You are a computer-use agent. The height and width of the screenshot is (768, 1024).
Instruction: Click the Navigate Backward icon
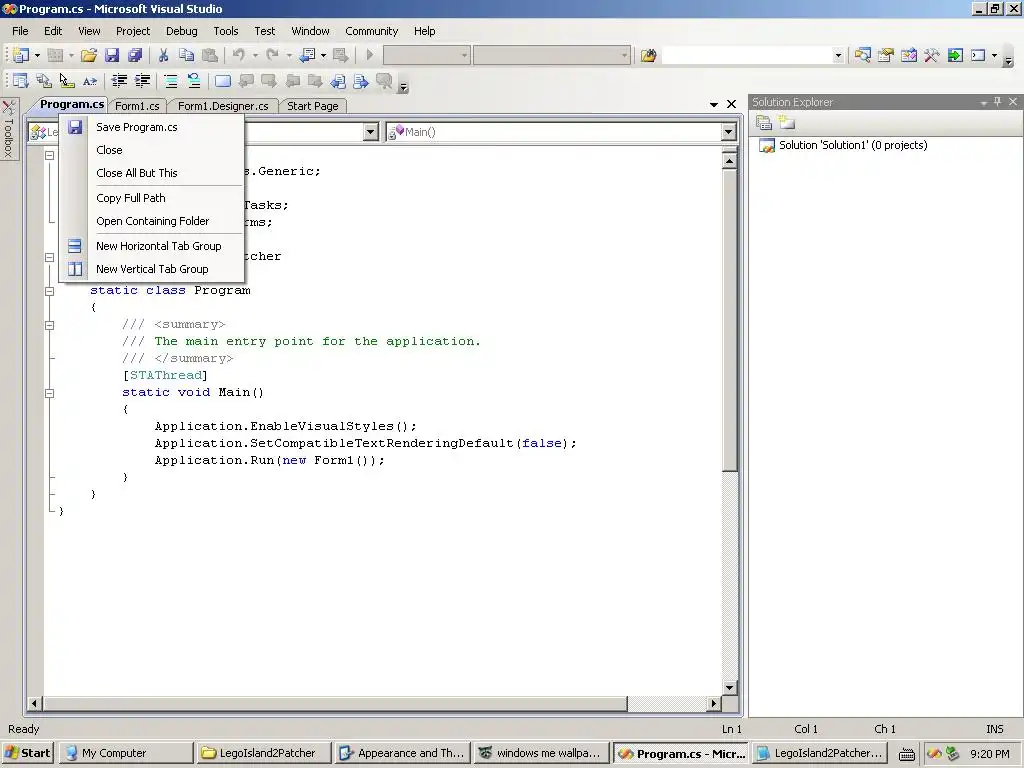(x=307, y=56)
